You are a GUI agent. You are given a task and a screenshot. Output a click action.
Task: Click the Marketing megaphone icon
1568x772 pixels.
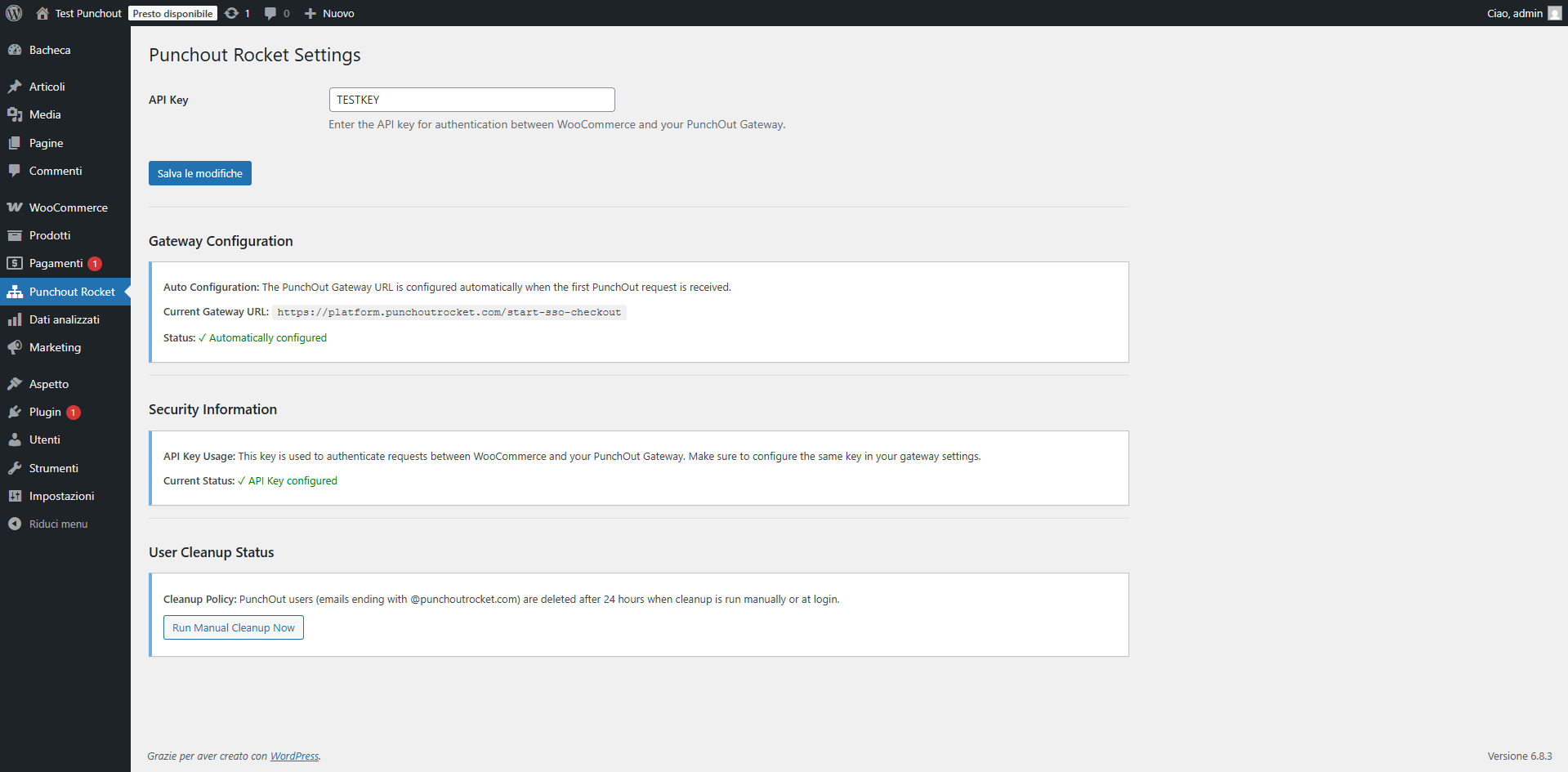[x=16, y=347]
